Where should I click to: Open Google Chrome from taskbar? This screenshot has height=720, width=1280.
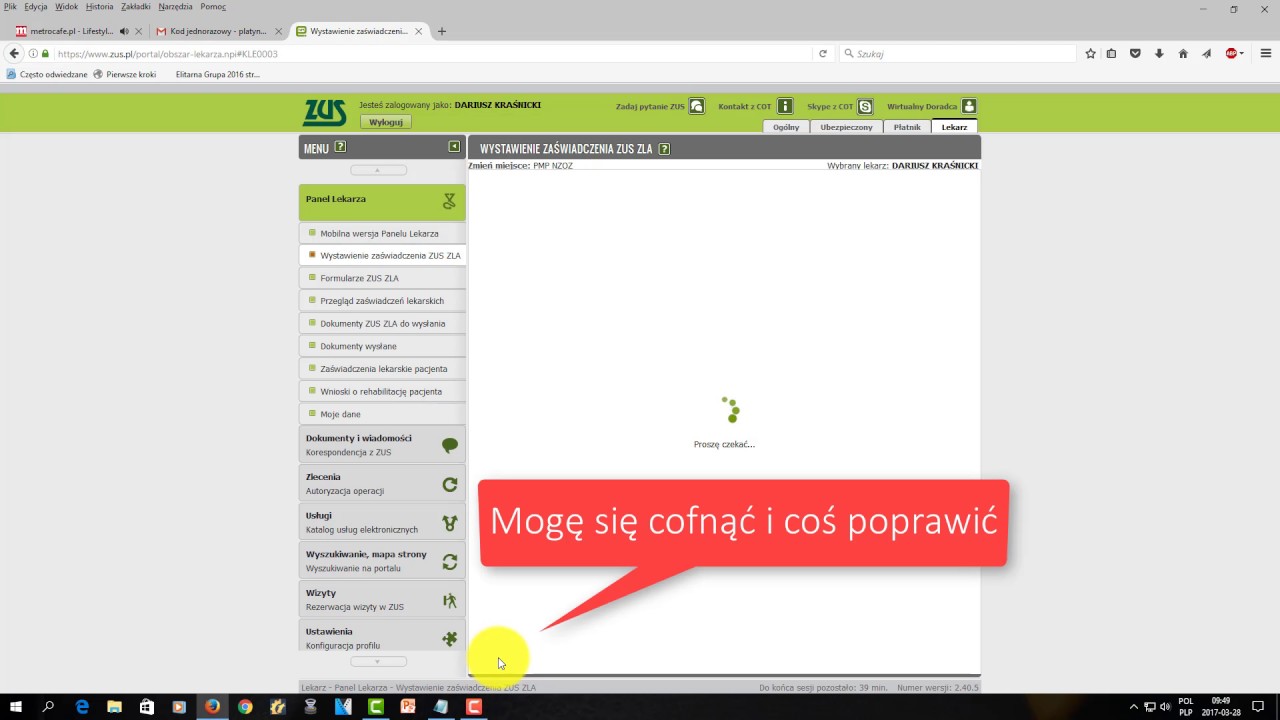(245, 706)
